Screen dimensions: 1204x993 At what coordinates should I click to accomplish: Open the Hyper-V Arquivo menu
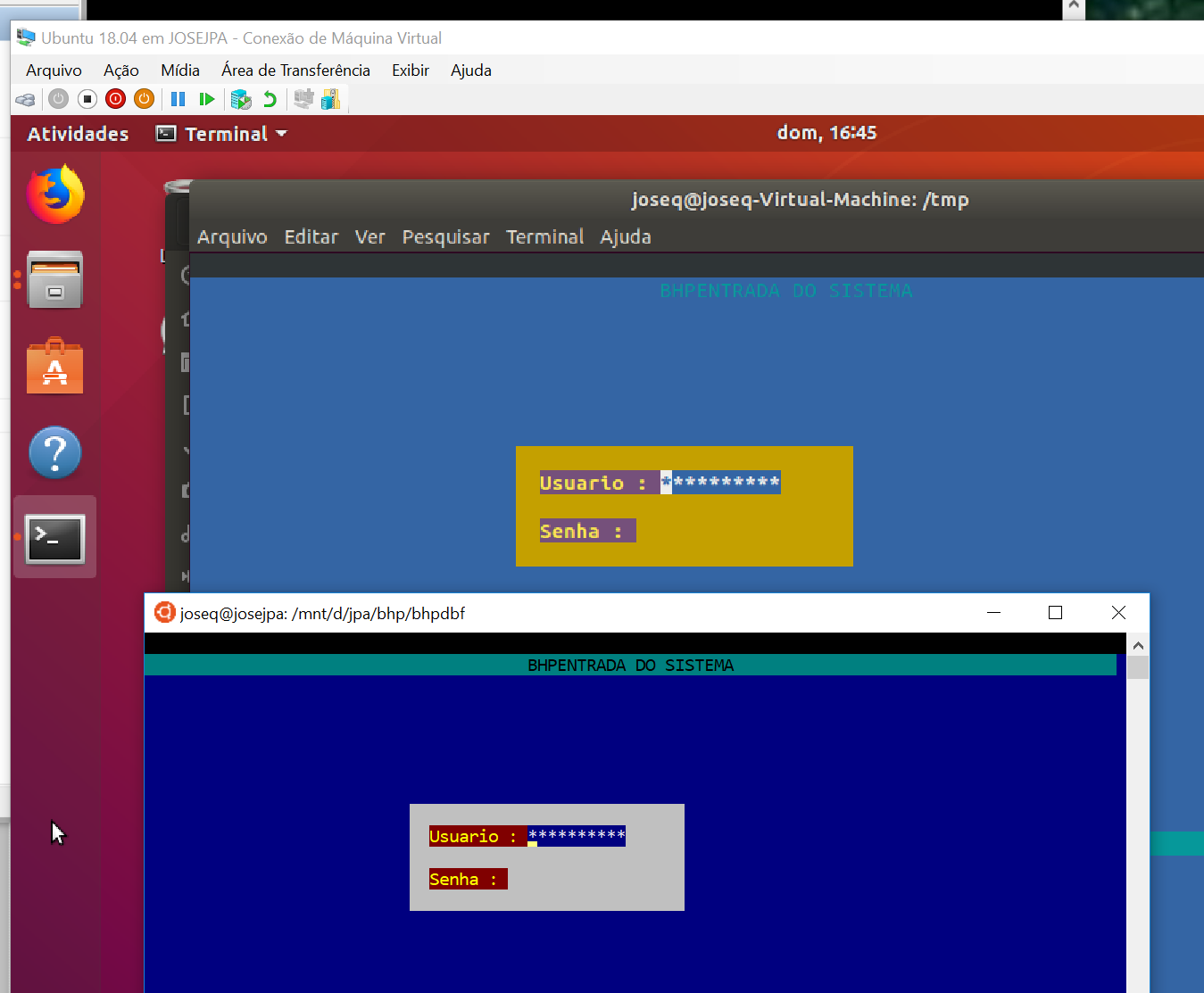click(54, 70)
